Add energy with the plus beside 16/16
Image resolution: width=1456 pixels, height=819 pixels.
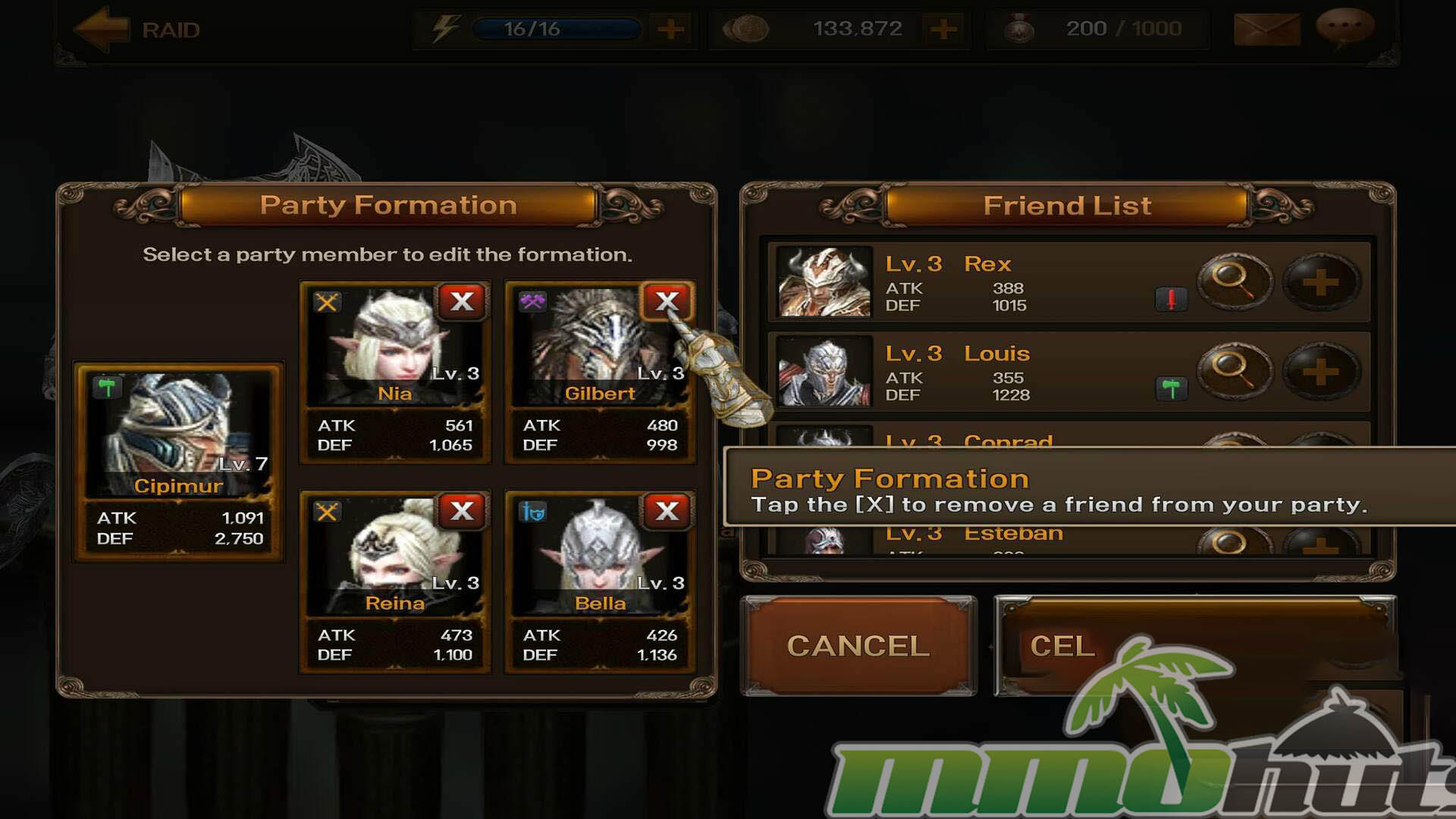coord(670,30)
